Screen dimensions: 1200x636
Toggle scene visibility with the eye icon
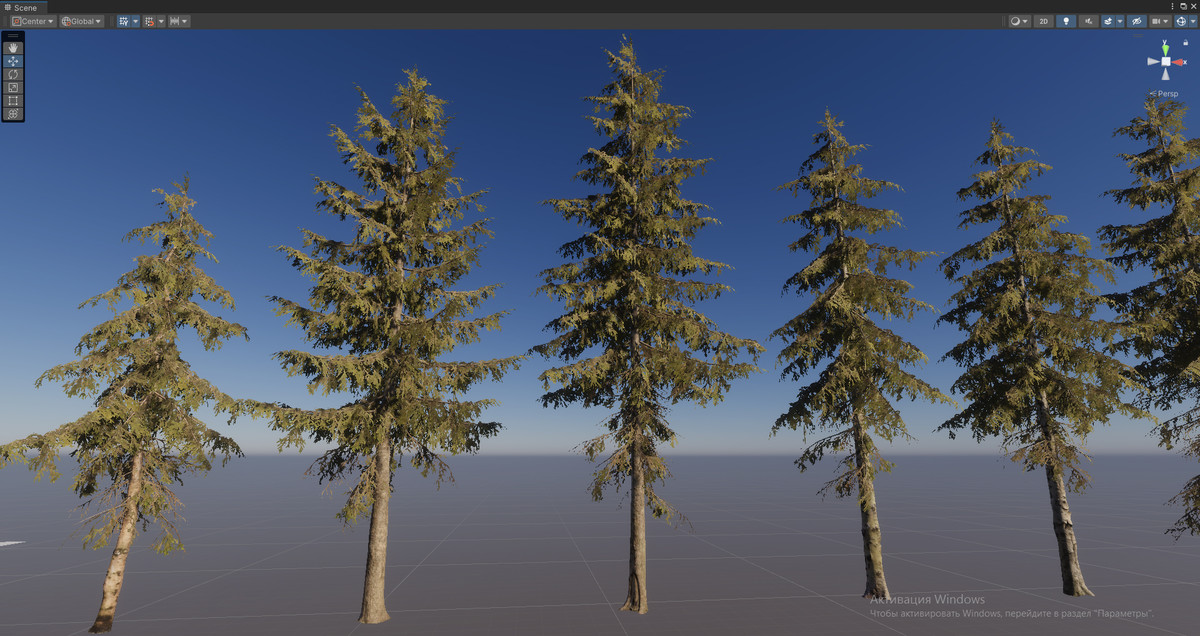pyautogui.click(x=1136, y=20)
